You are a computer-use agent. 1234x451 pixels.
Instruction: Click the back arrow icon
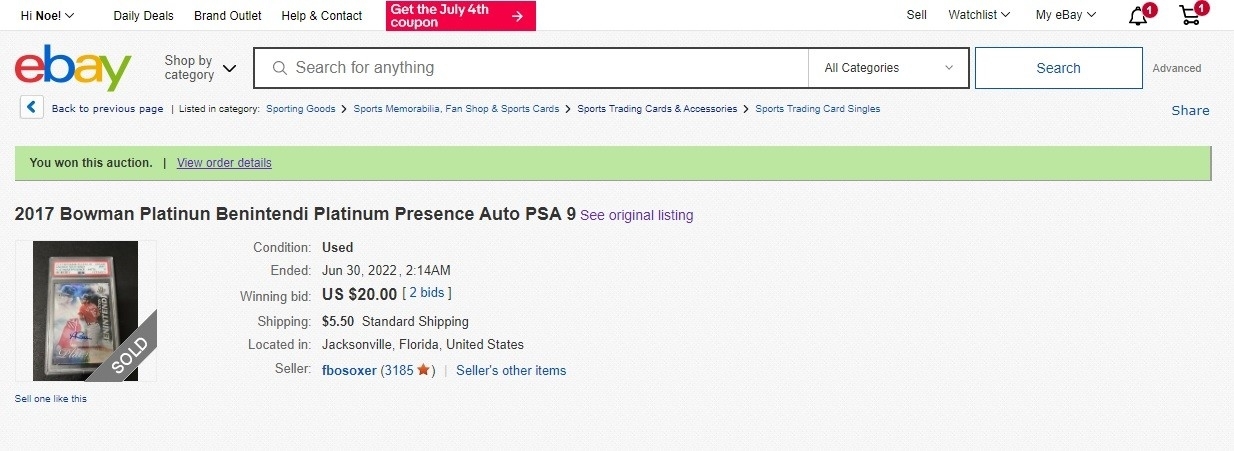tap(32, 108)
